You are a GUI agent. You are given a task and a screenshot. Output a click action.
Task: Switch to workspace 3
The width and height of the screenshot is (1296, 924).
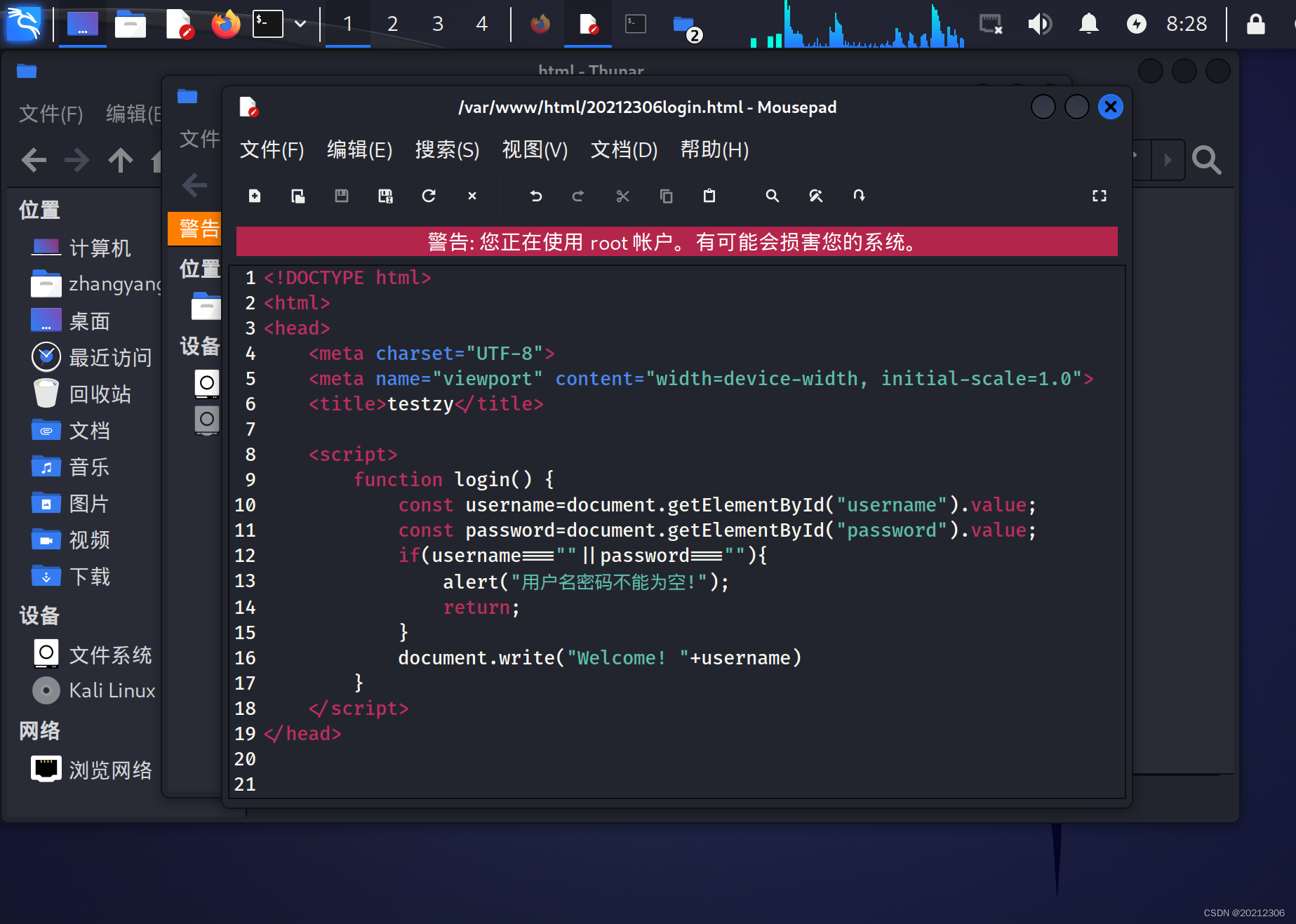[x=438, y=24]
